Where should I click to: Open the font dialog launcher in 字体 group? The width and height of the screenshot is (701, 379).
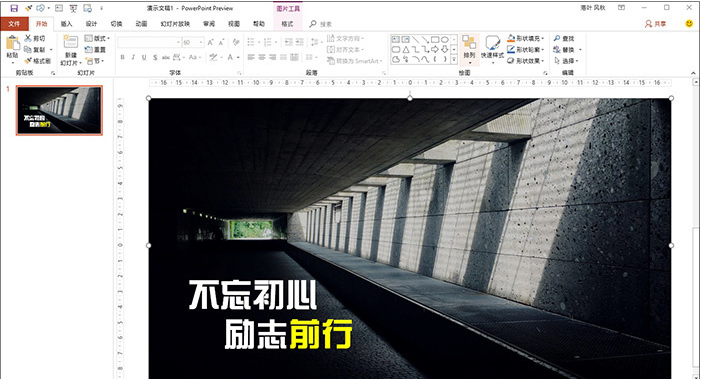[x=239, y=73]
